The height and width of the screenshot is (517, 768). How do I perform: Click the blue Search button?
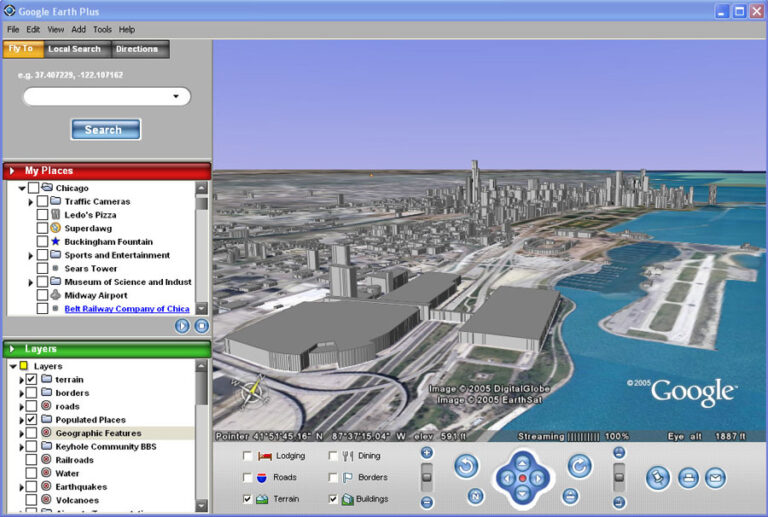pos(106,130)
